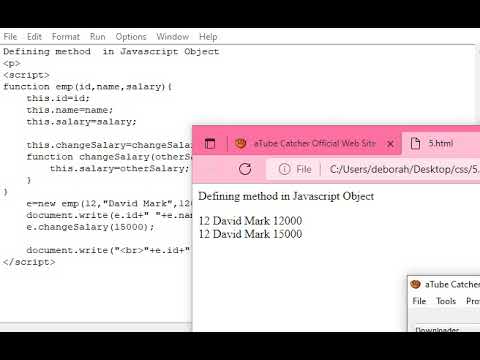The height and width of the screenshot is (360, 480).
Task: Open File menu in aTube Catcher window
Action: click(x=419, y=301)
